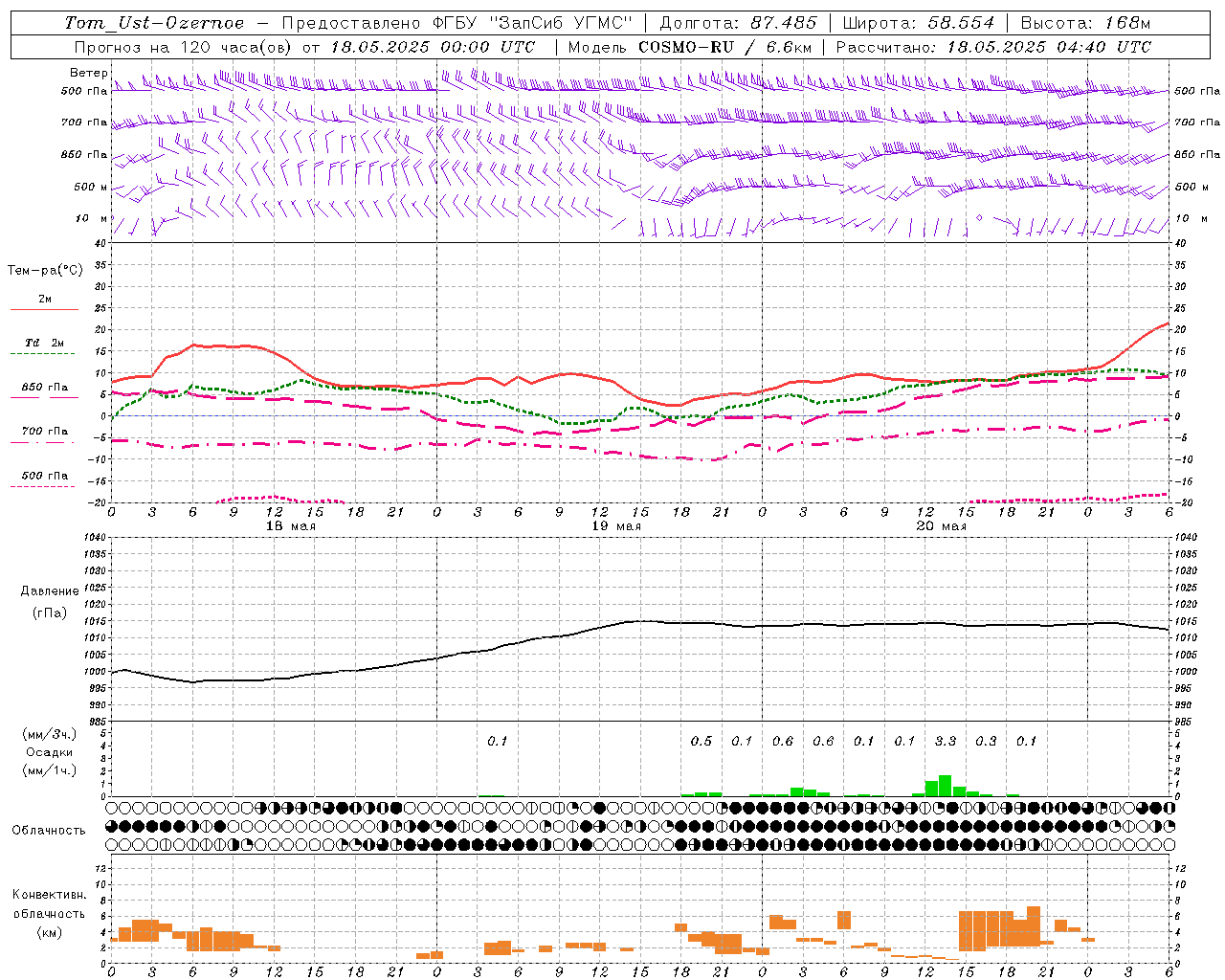Click the 0.3 precipitation total value
Image resolution: width=1225 pixels, height=980 pixels.
click(986, 741)
